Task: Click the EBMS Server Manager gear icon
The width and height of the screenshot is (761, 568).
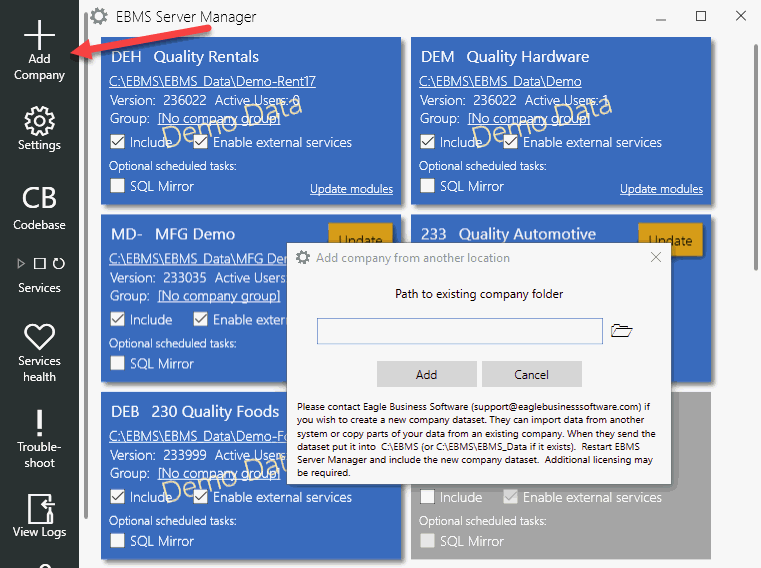Action: point(99,16)
